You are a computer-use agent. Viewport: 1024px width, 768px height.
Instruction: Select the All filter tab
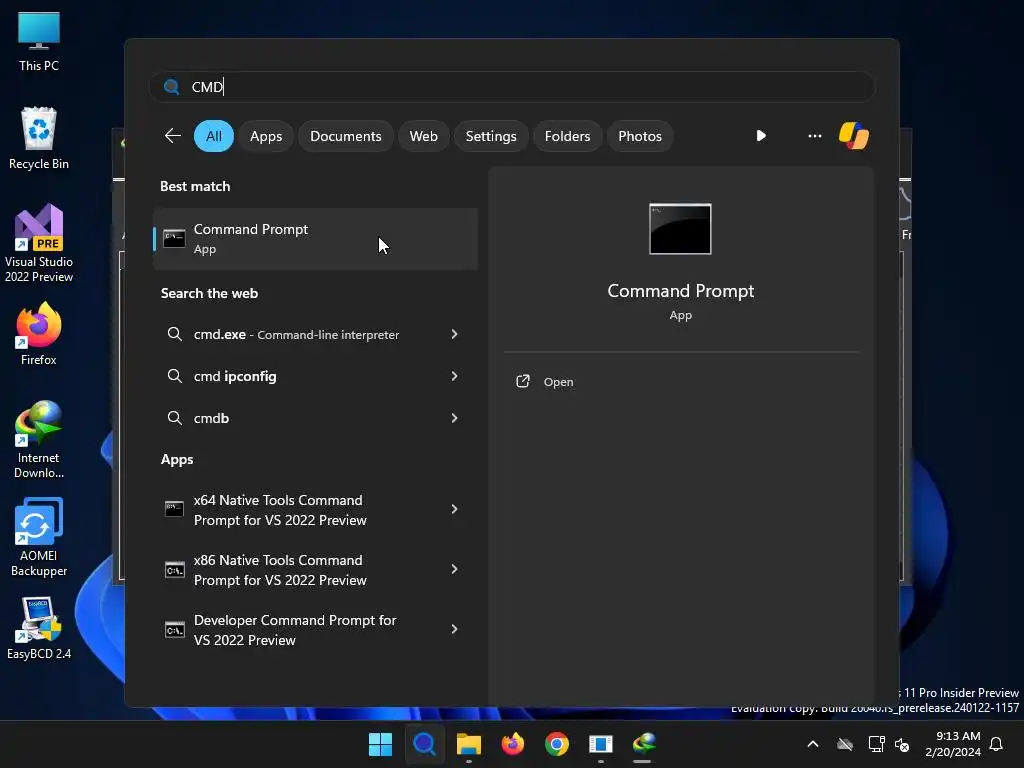[214, 136]
